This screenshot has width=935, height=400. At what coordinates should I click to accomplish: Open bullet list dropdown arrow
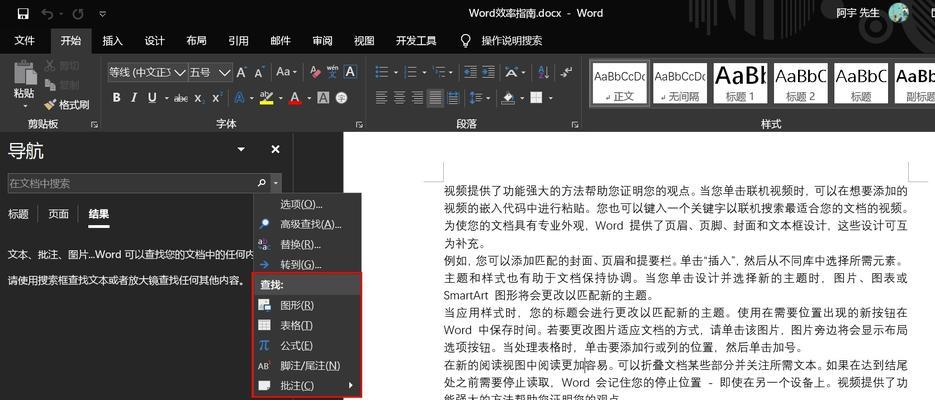(395, 73)
